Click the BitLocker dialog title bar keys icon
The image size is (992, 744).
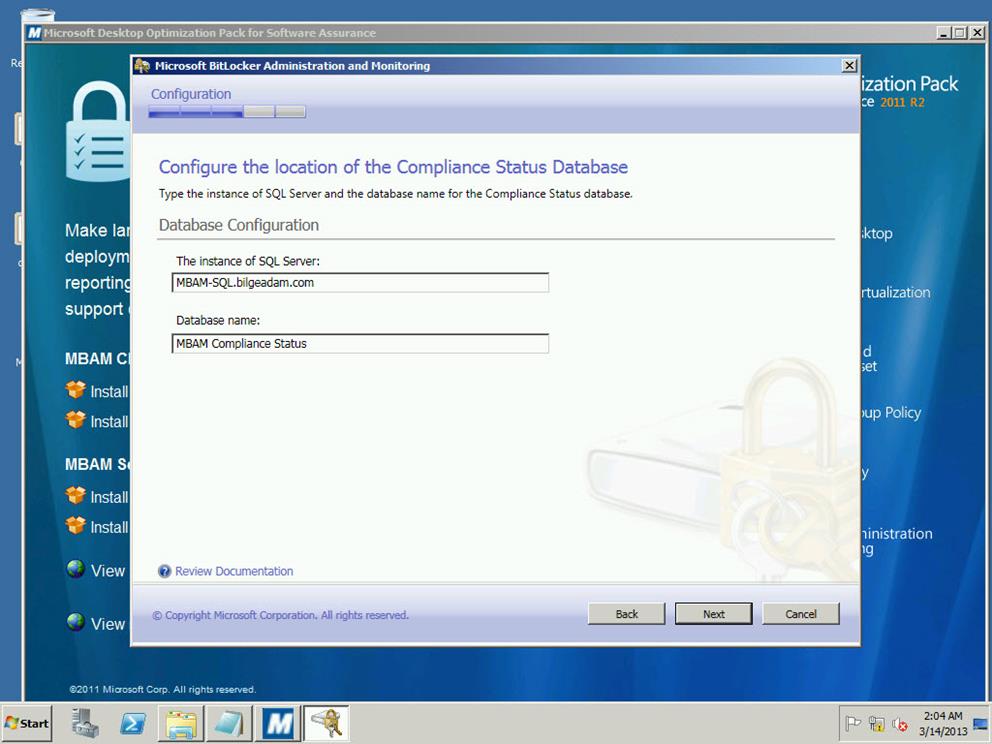142,65
